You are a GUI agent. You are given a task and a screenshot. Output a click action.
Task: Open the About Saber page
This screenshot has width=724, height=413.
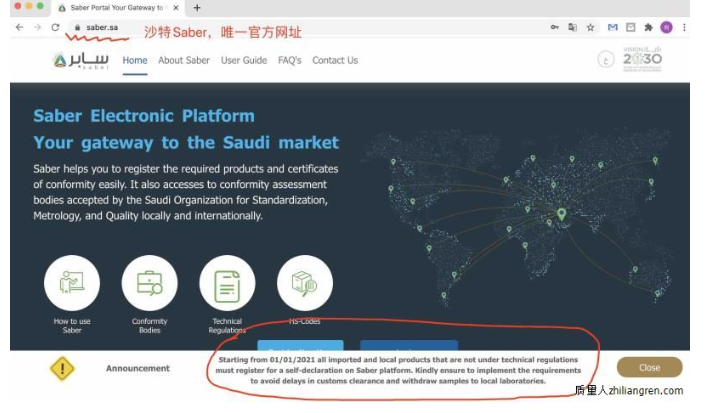(184, 61)
